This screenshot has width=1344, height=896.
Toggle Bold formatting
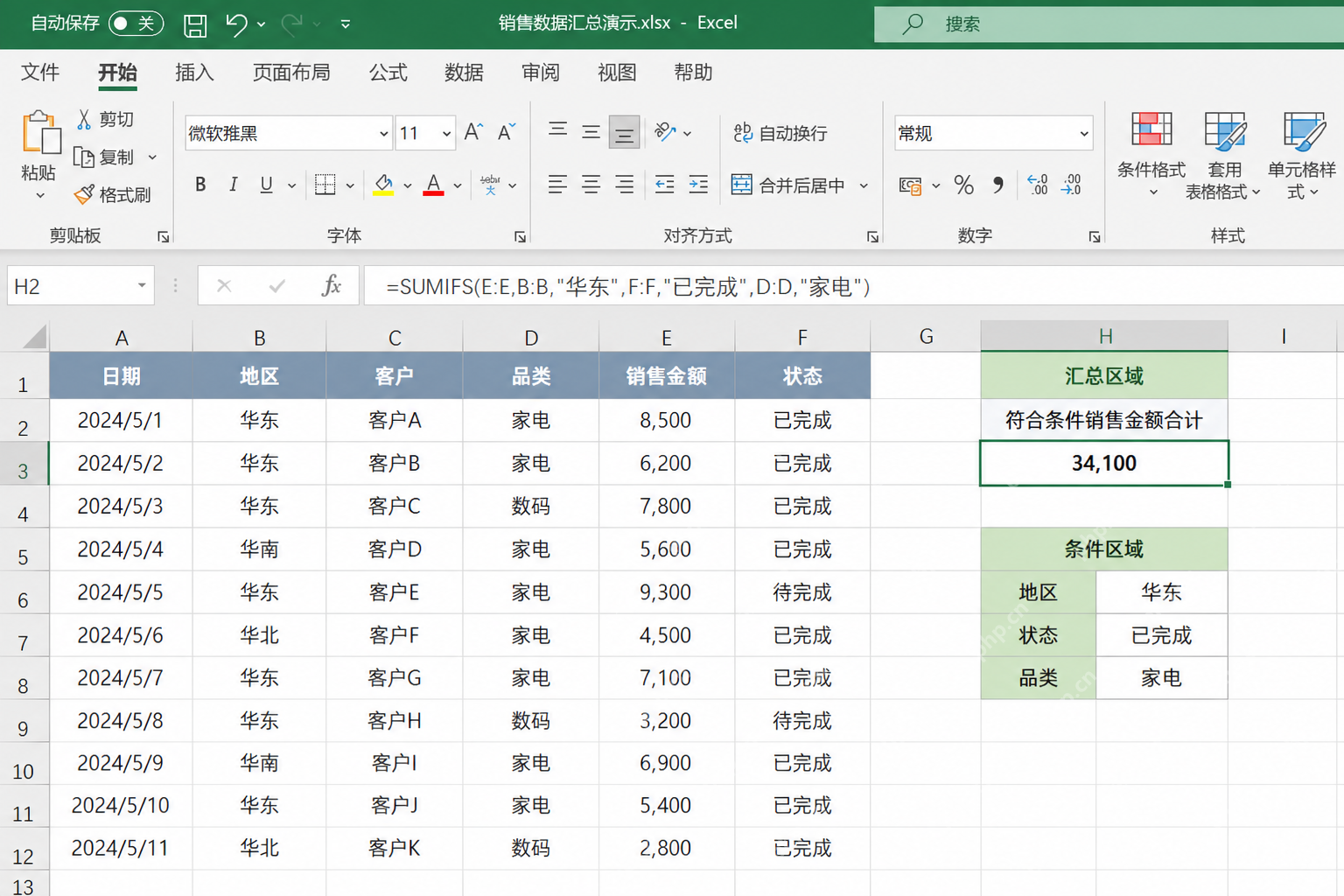tap(200, 185)
